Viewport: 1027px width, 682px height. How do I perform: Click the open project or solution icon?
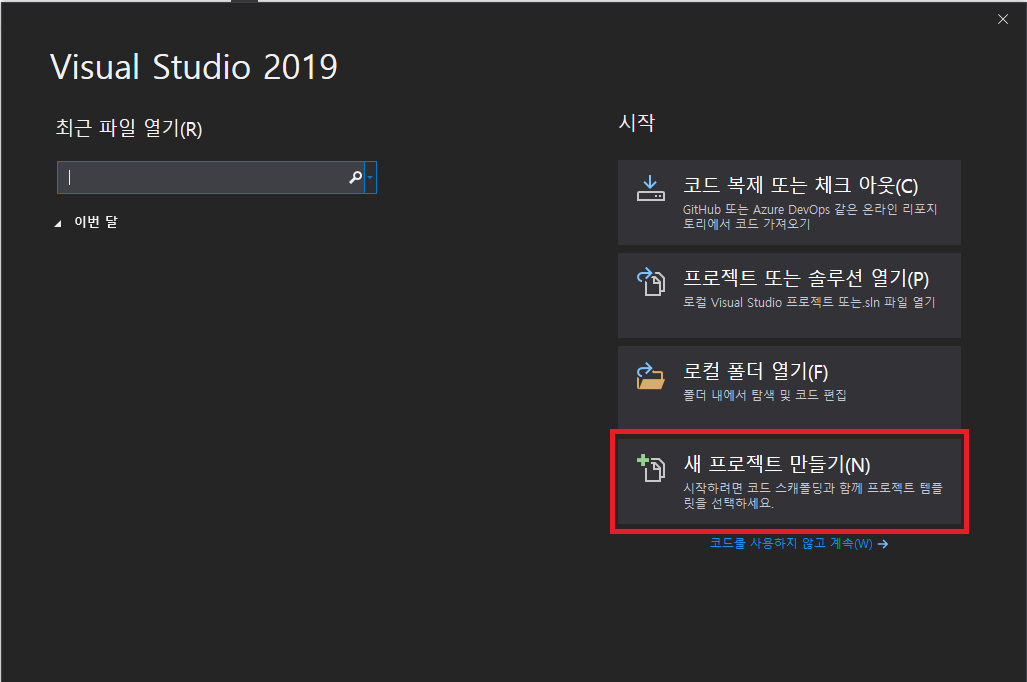tap(650, 281)
